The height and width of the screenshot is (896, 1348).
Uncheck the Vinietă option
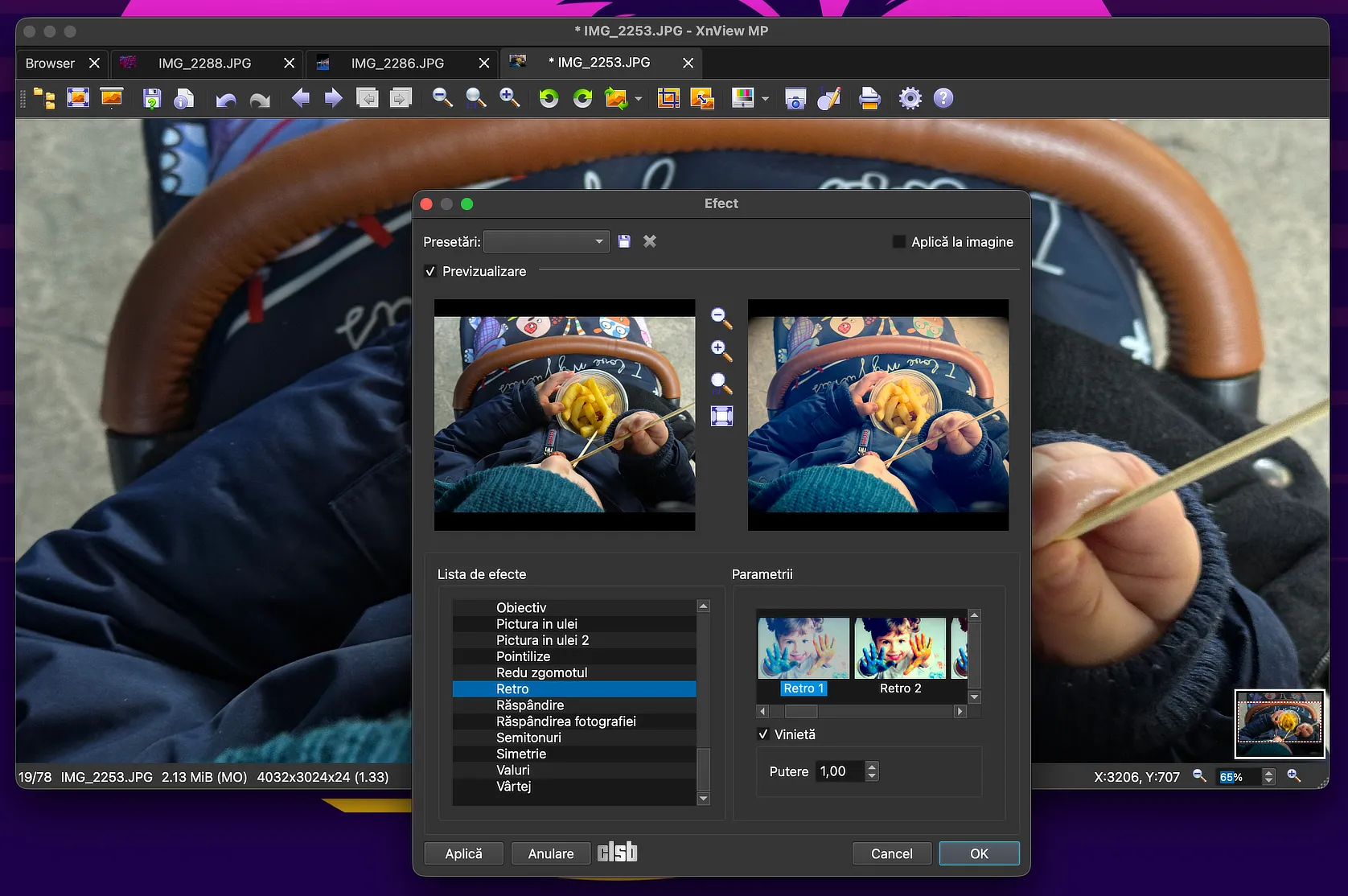(x=763, y=734)
